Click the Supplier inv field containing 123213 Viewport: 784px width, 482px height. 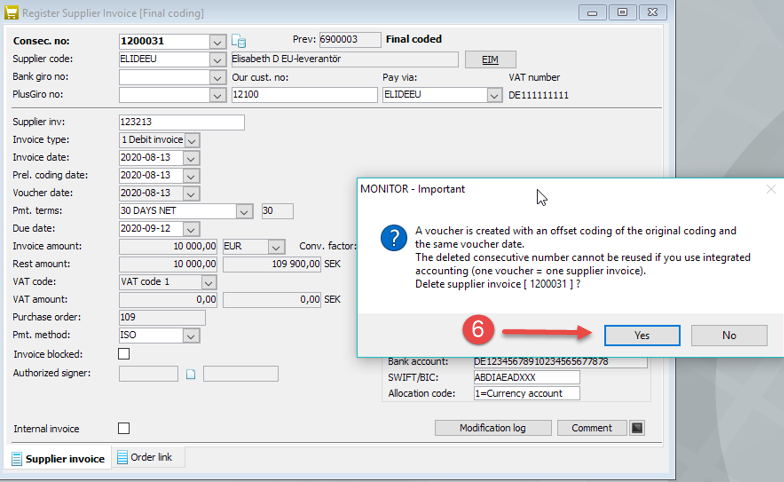coord(182,122)
